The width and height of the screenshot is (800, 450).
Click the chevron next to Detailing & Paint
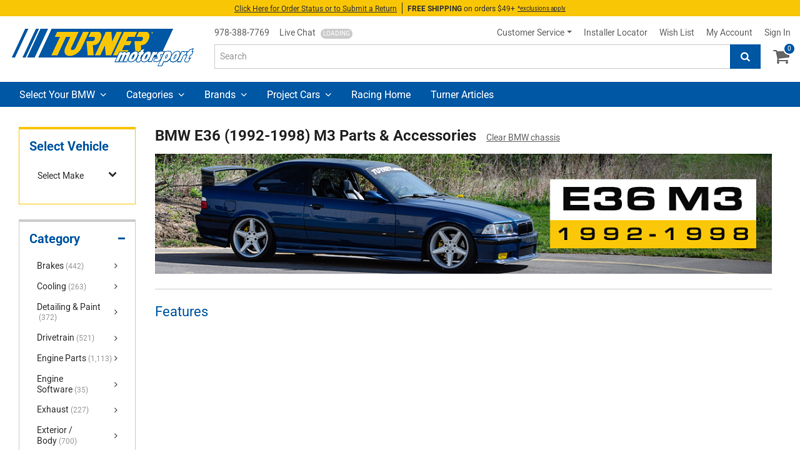pos(116,312)
